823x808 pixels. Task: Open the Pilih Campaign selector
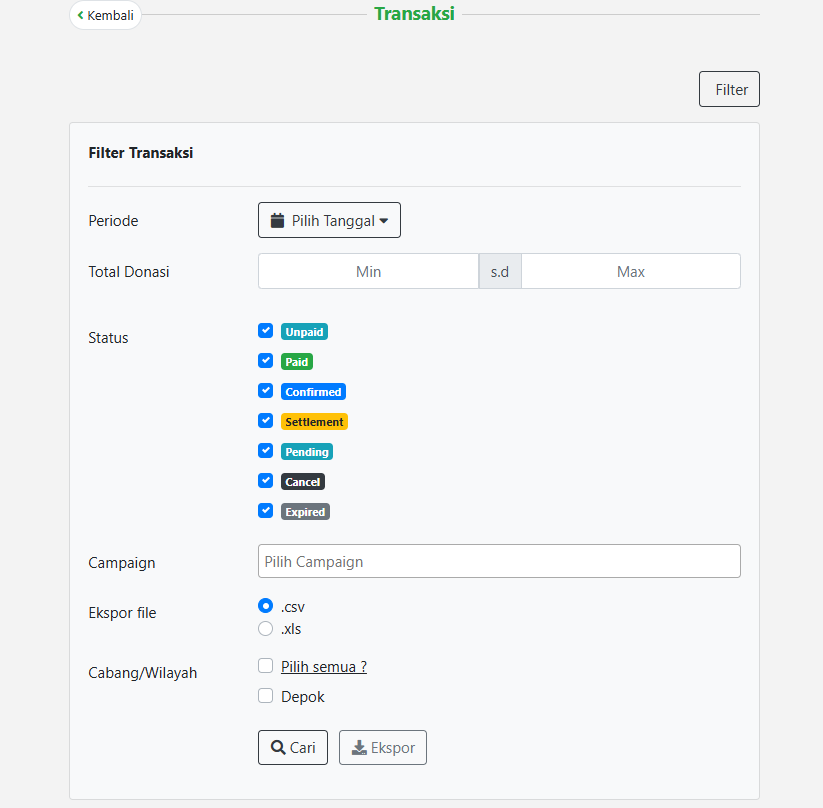[x=499, y=561]
